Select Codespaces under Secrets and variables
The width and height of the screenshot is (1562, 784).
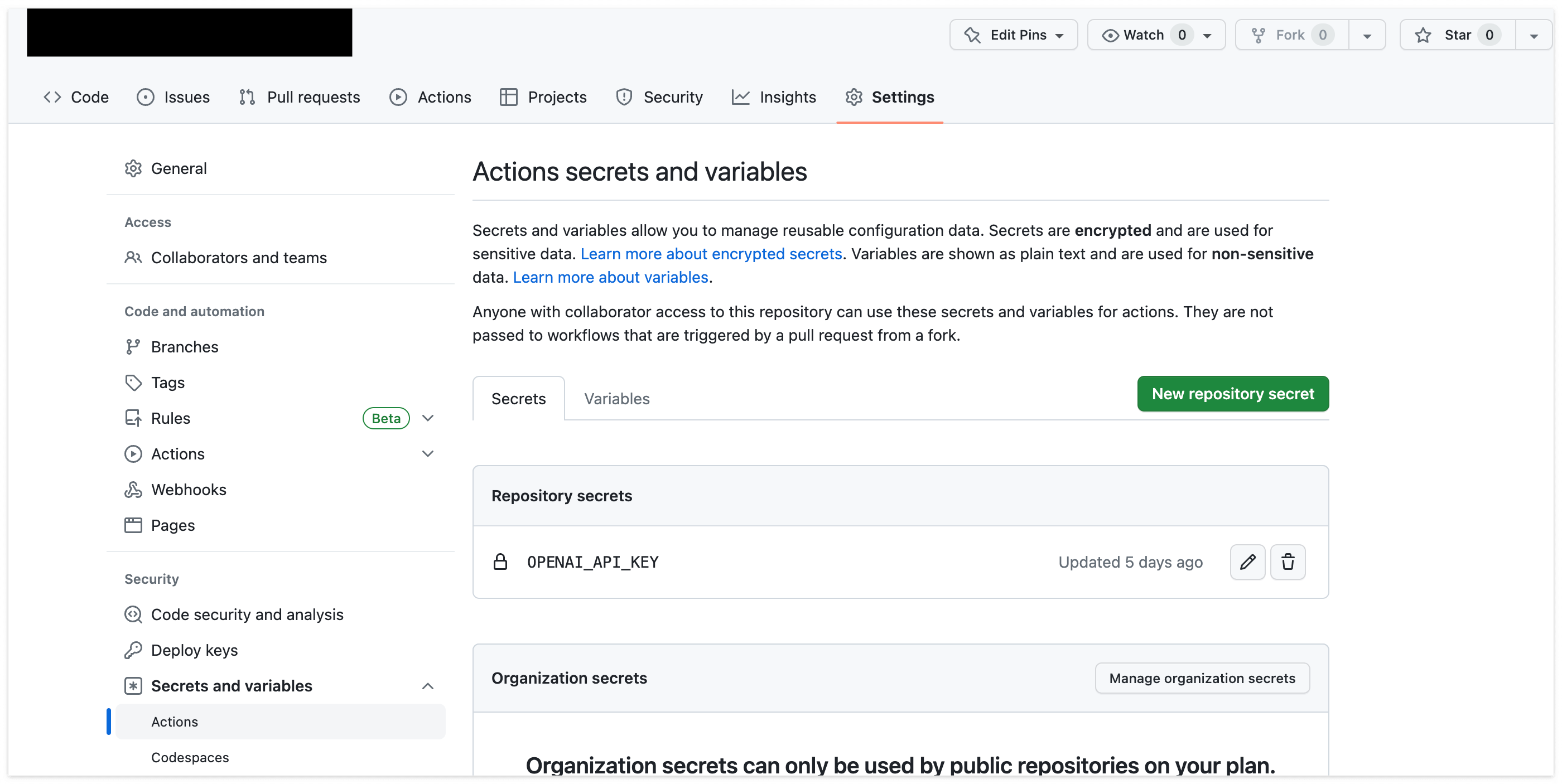click(190, 757)
